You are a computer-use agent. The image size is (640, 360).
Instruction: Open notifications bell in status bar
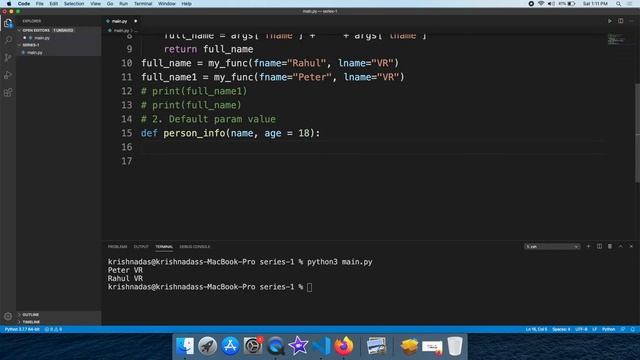click(x=633, y=329)
